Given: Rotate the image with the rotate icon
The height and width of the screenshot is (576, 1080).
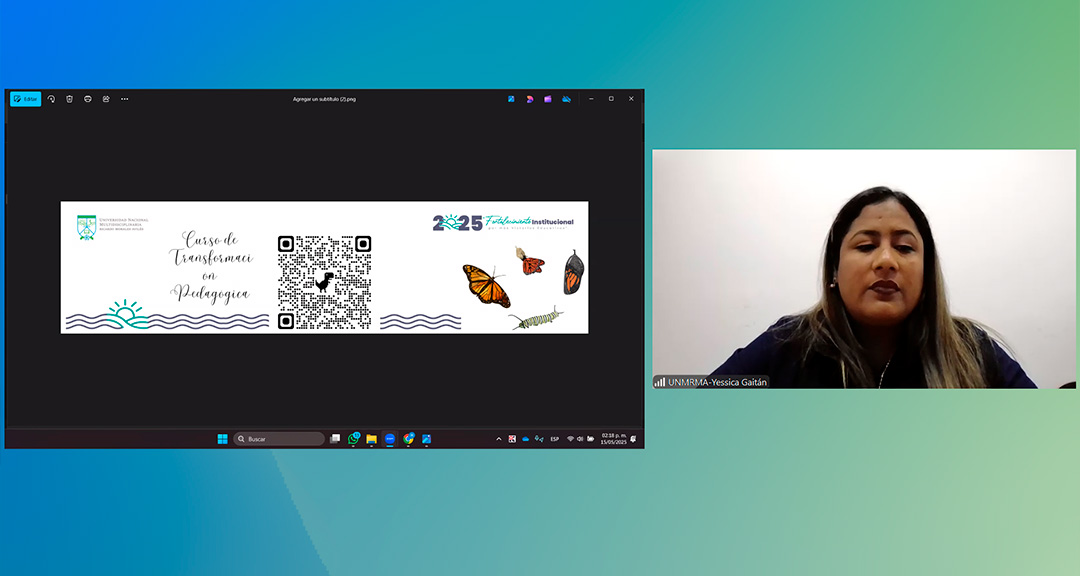Looking at the screenshot, I should (x=51, y=99).
